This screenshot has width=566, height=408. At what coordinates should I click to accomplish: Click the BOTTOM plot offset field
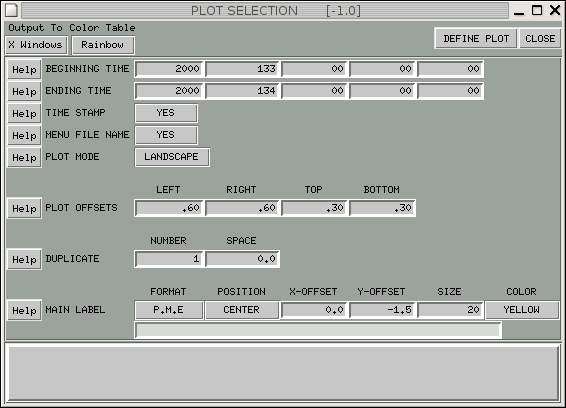click(382, 208)
